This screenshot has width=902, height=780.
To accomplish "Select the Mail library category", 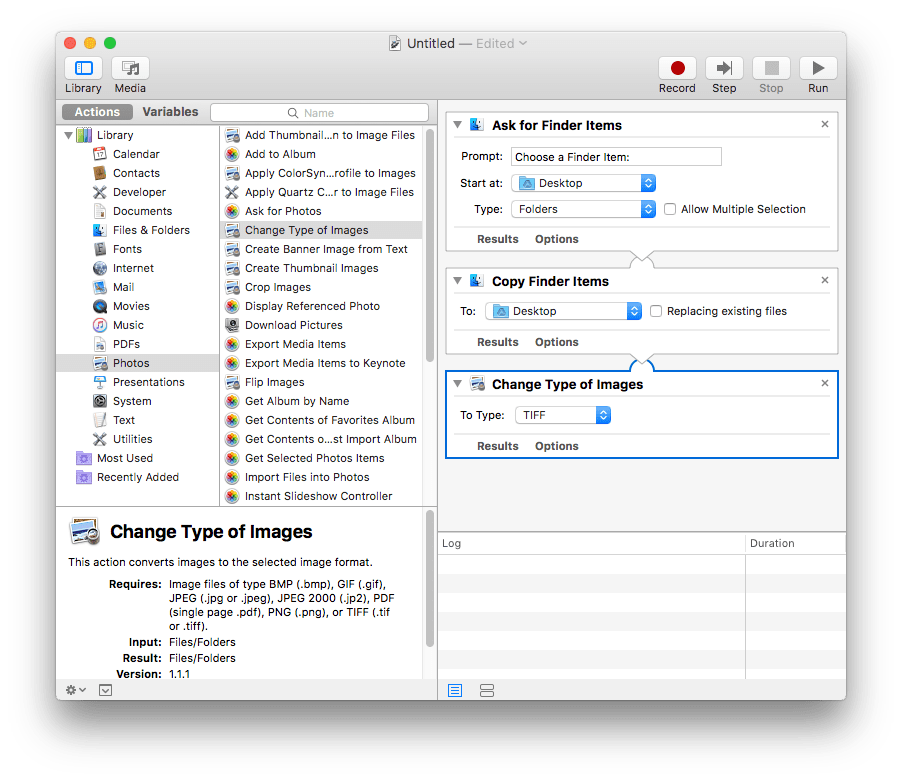I will [x=123, y=287].
